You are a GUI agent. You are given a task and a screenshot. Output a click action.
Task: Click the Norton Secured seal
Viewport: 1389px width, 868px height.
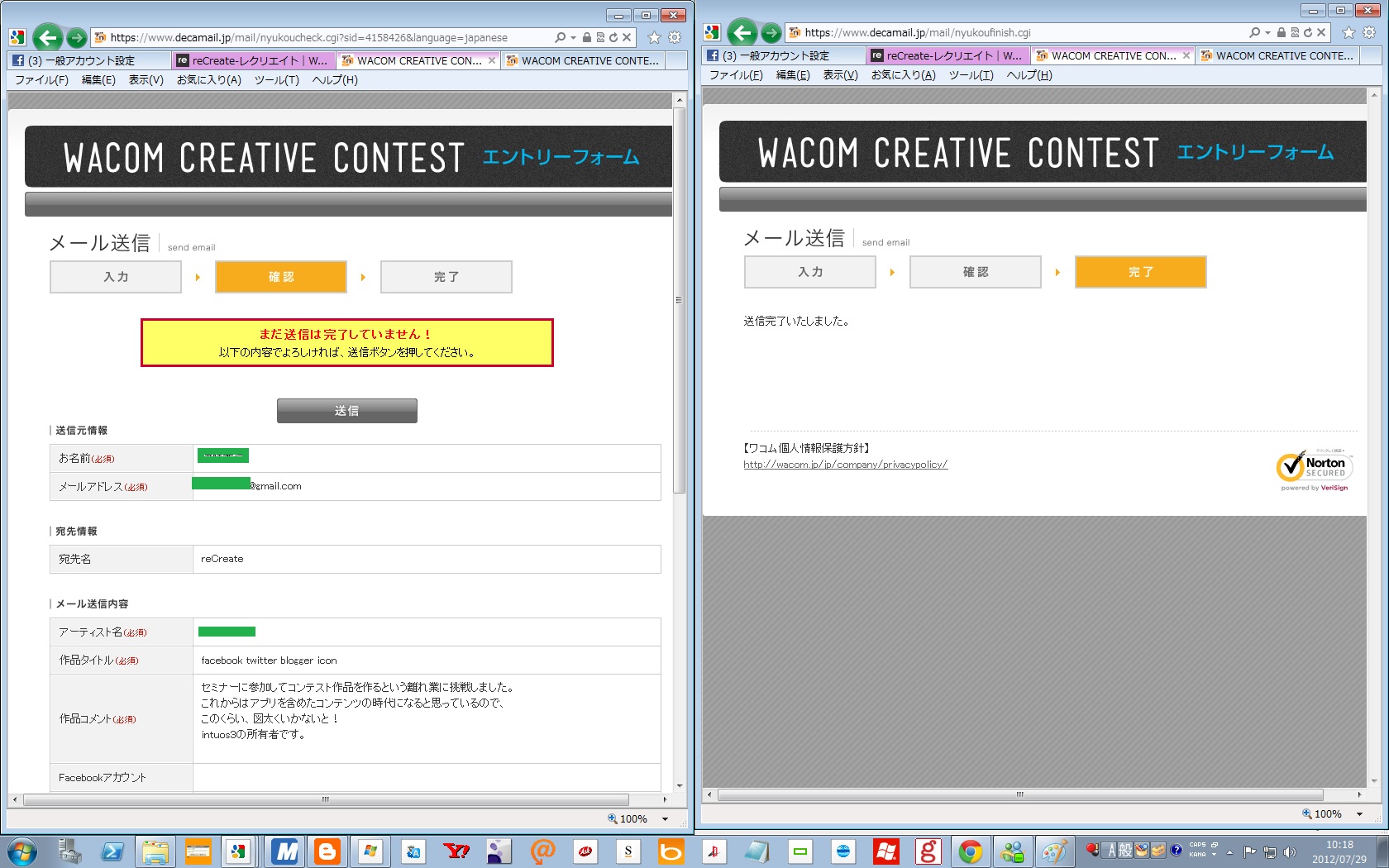coord(1315,470)
